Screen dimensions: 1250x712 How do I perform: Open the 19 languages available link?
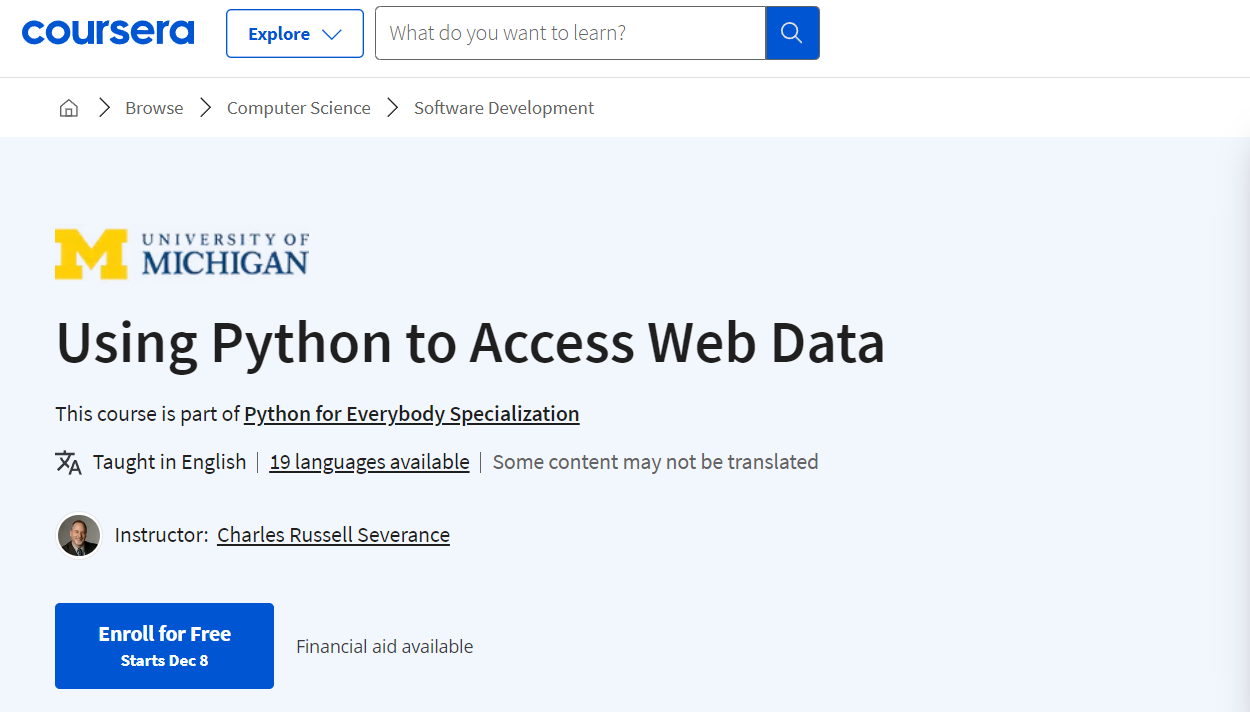click(x=369, y=462)
